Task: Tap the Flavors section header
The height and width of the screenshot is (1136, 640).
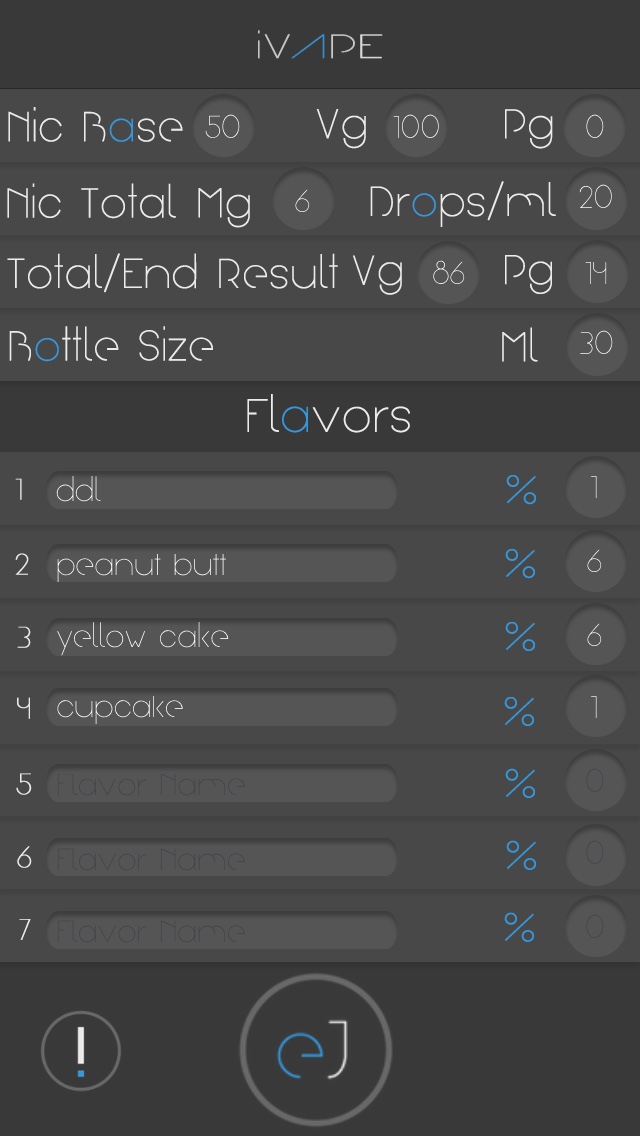Action: [327, 416]
